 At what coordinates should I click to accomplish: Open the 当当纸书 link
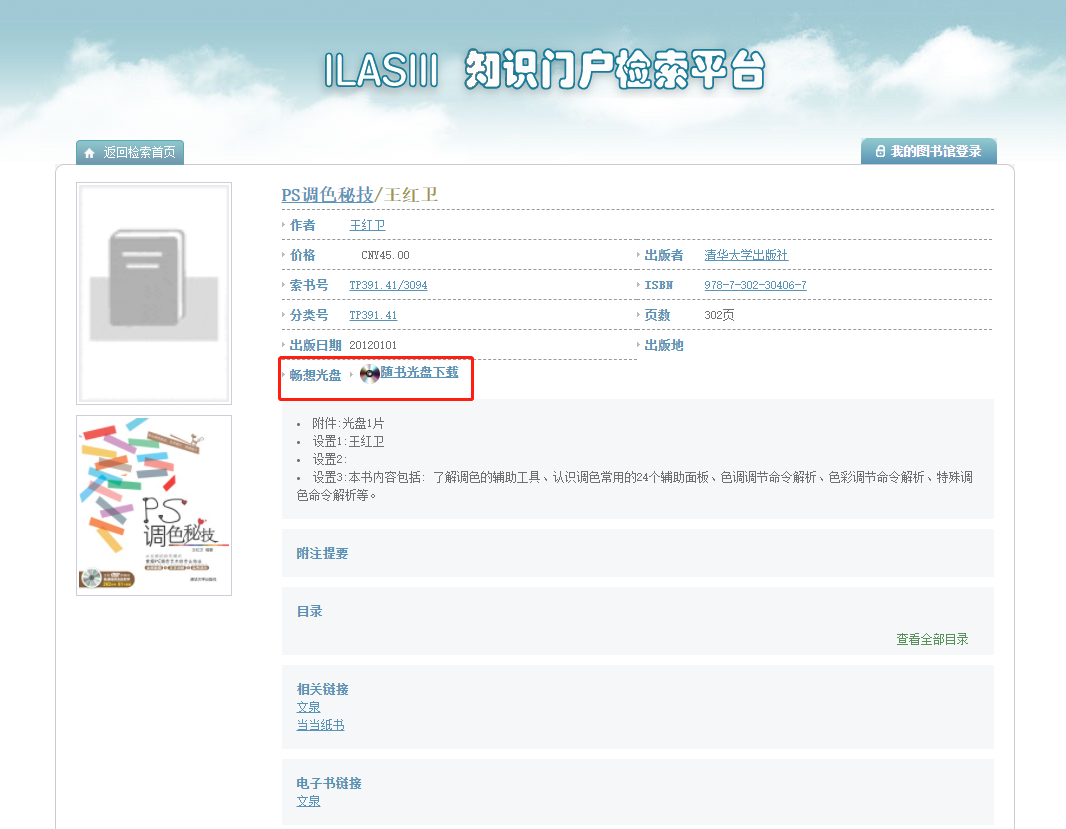(320, 726)
